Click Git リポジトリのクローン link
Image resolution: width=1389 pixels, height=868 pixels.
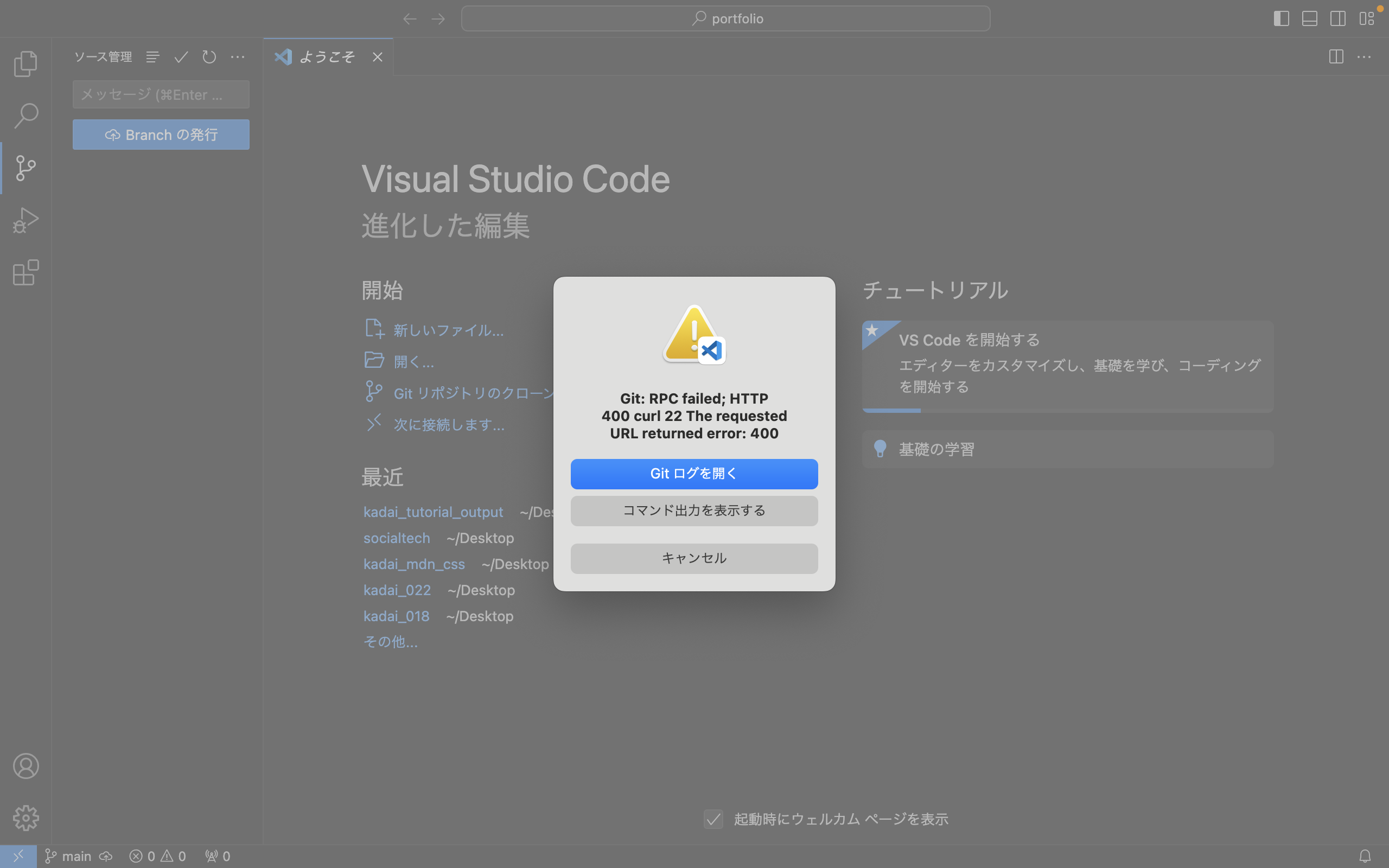460,393
